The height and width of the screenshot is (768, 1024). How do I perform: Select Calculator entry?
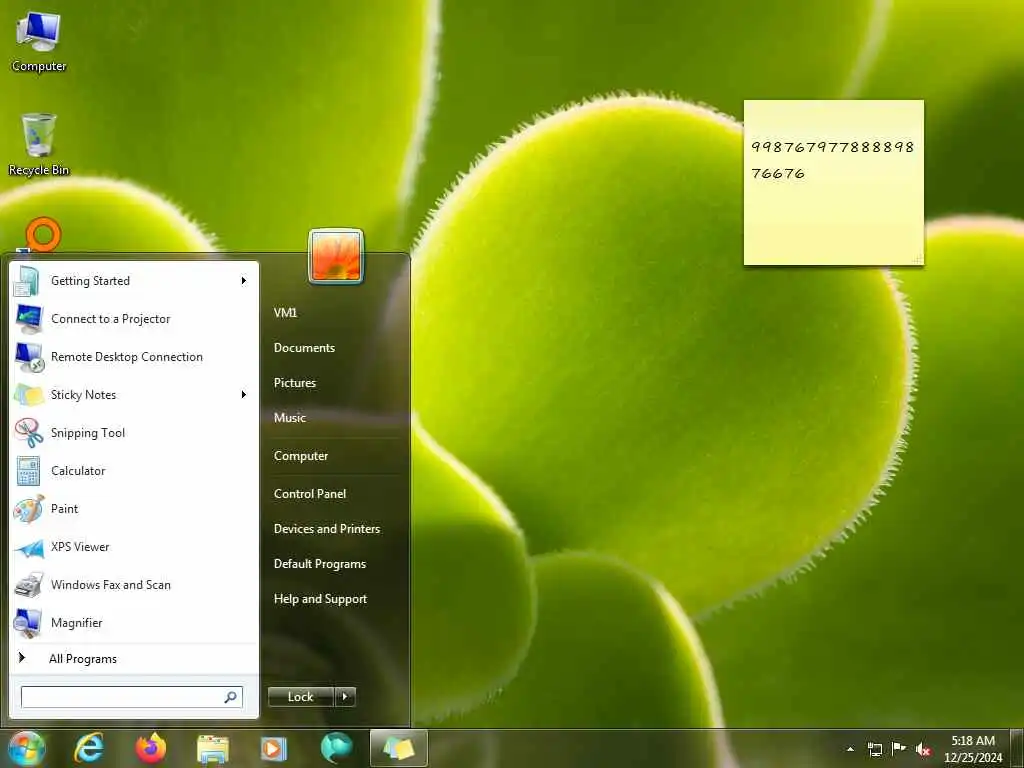[135, 471]
